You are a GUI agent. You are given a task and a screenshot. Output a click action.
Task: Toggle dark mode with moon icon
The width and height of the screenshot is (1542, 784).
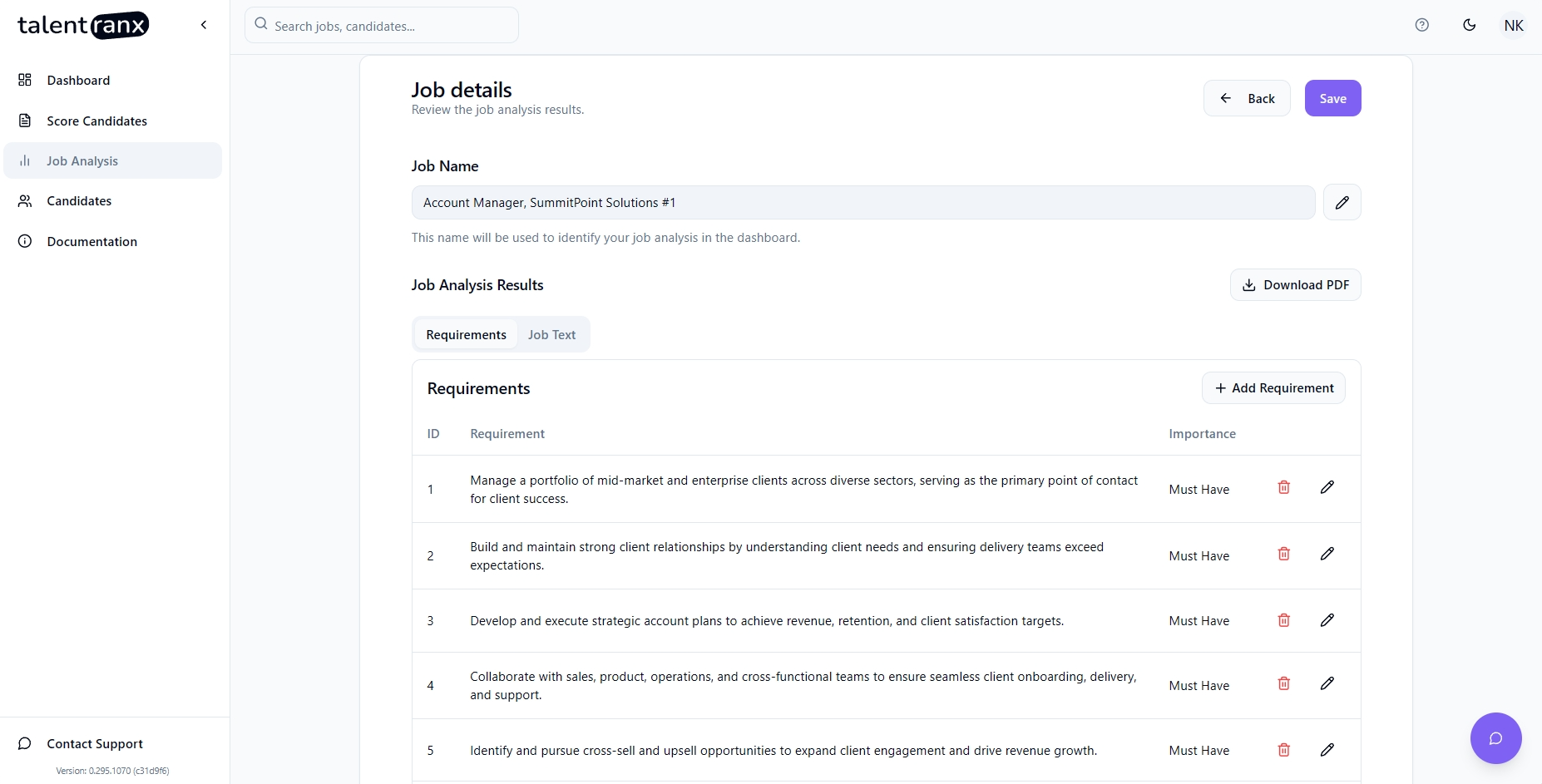pyautogui.click(x=1469, y=25)
